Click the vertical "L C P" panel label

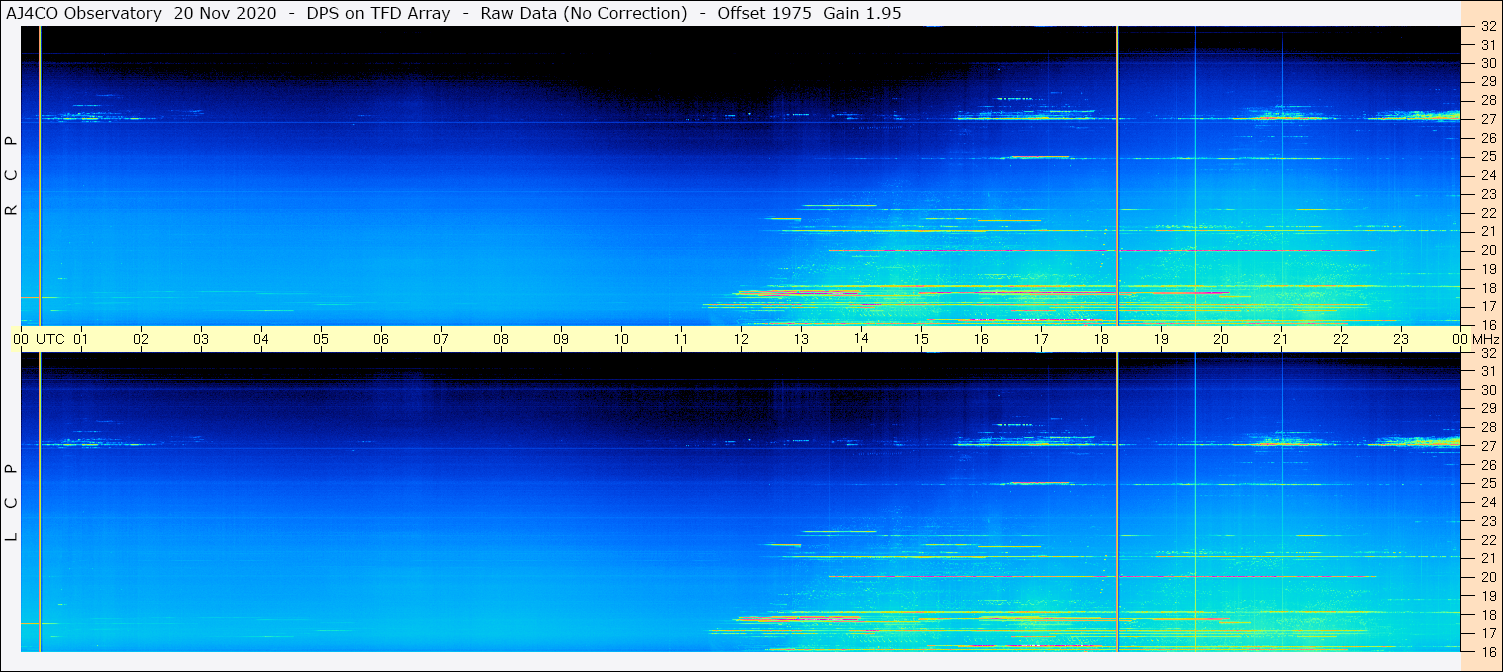[x=12, y=503]
